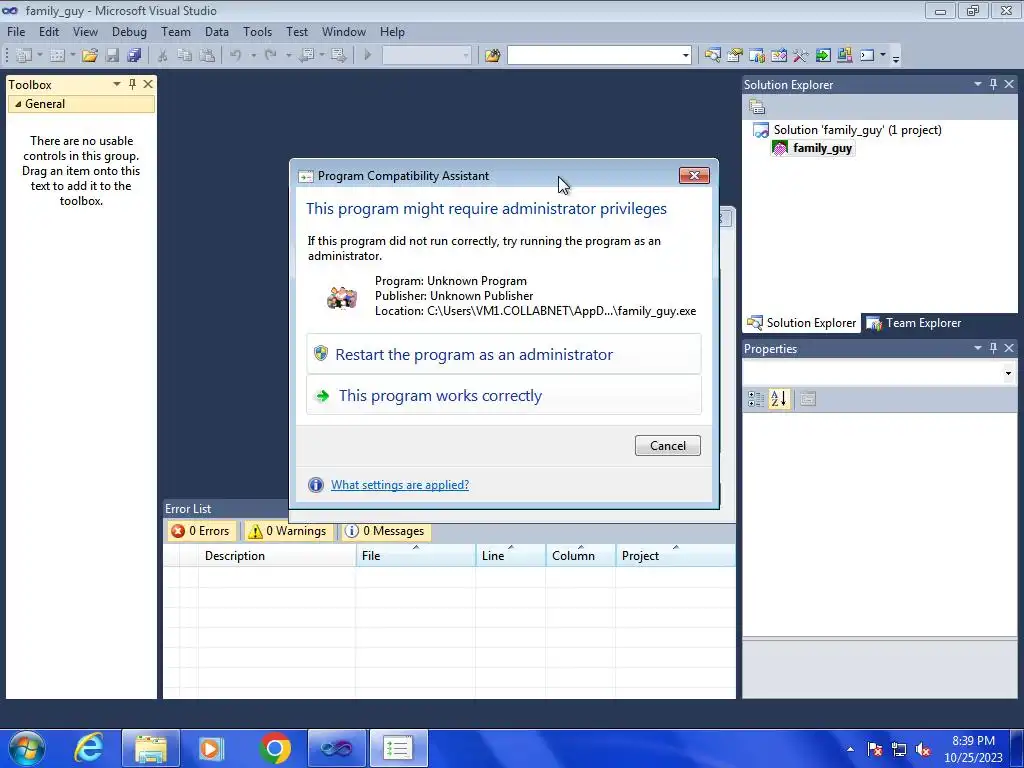Click the Cut scissors icon
This screenshot has height=768, width=1024.
pos(163,56)
